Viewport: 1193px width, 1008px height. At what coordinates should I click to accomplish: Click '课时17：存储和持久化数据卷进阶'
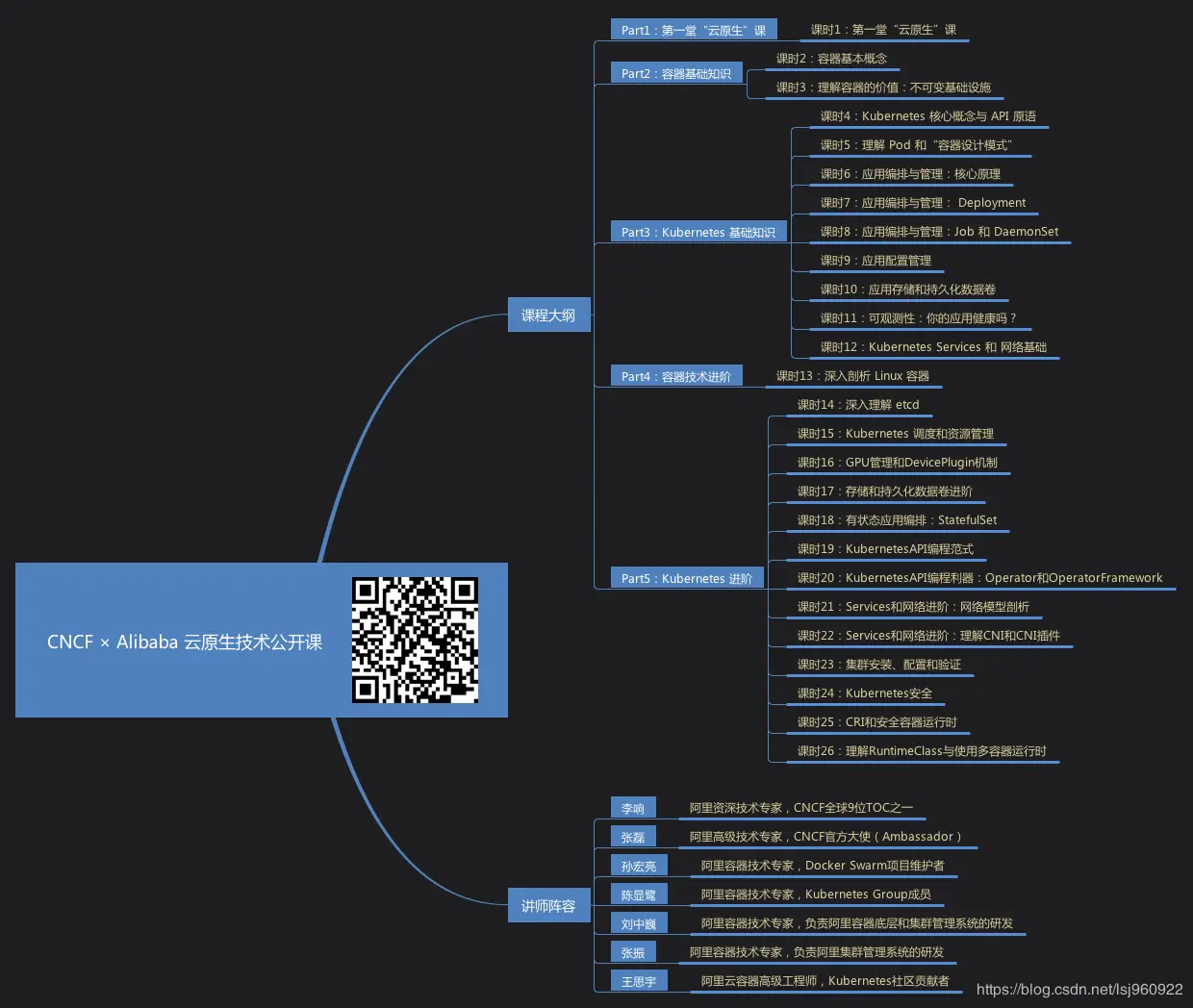pos(885,491)
